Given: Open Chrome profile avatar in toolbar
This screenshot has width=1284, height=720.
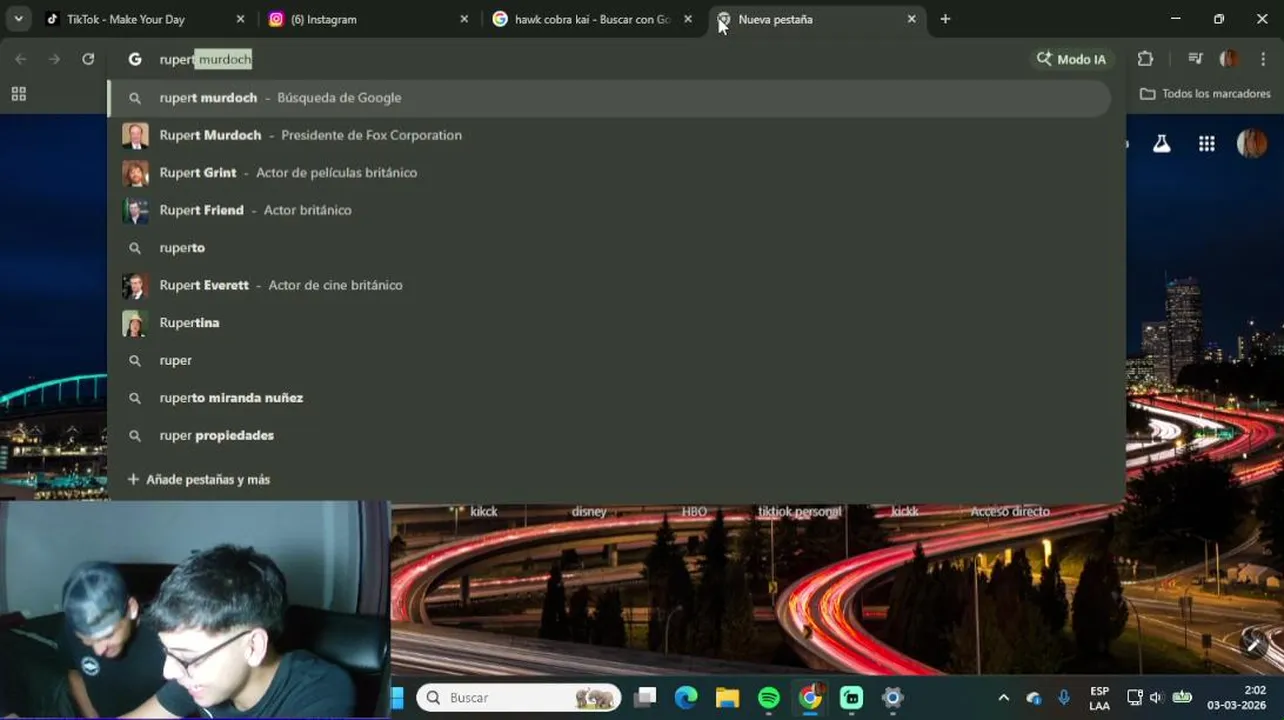Looking at the screenshot, I should (1229, 59).
